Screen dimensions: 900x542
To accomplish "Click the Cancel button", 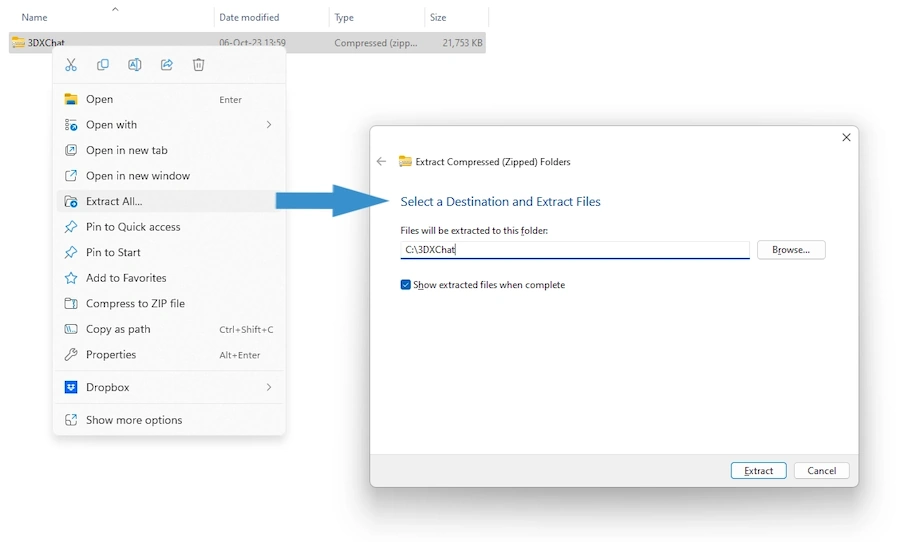I will coord(821,471).
